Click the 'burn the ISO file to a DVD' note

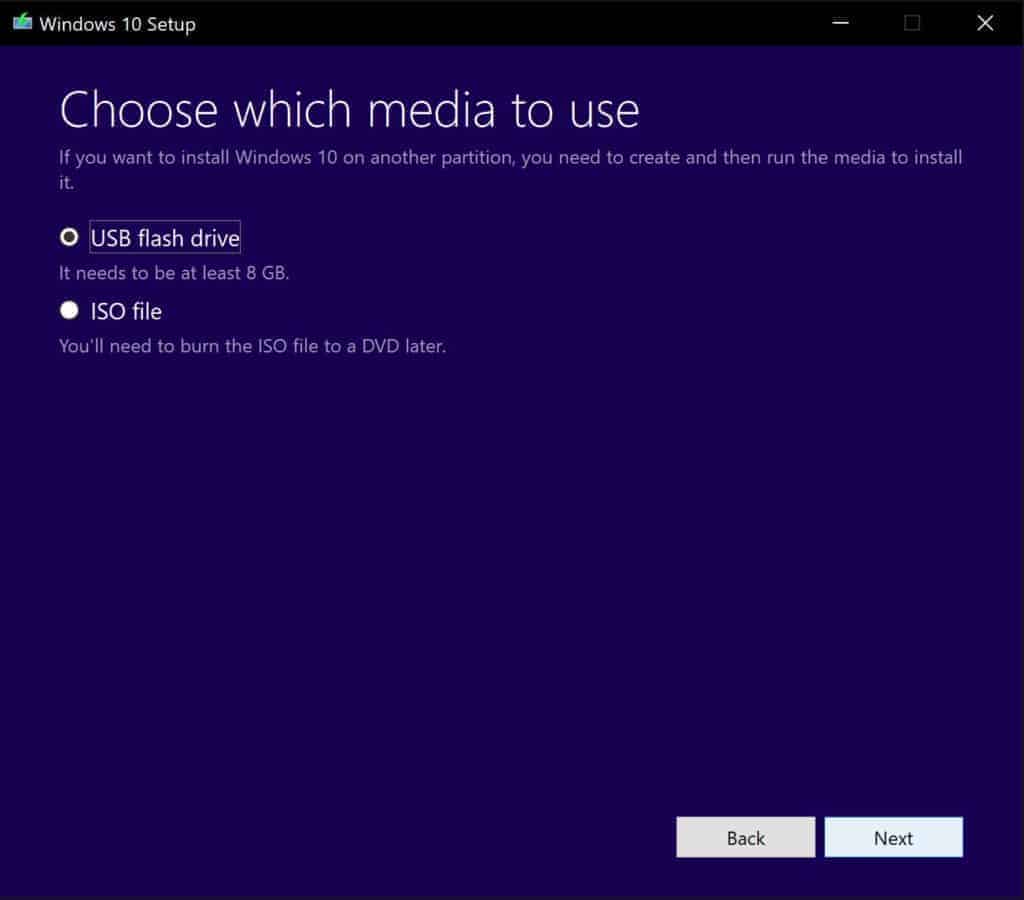pyautogui.click(x=253, y=346)
